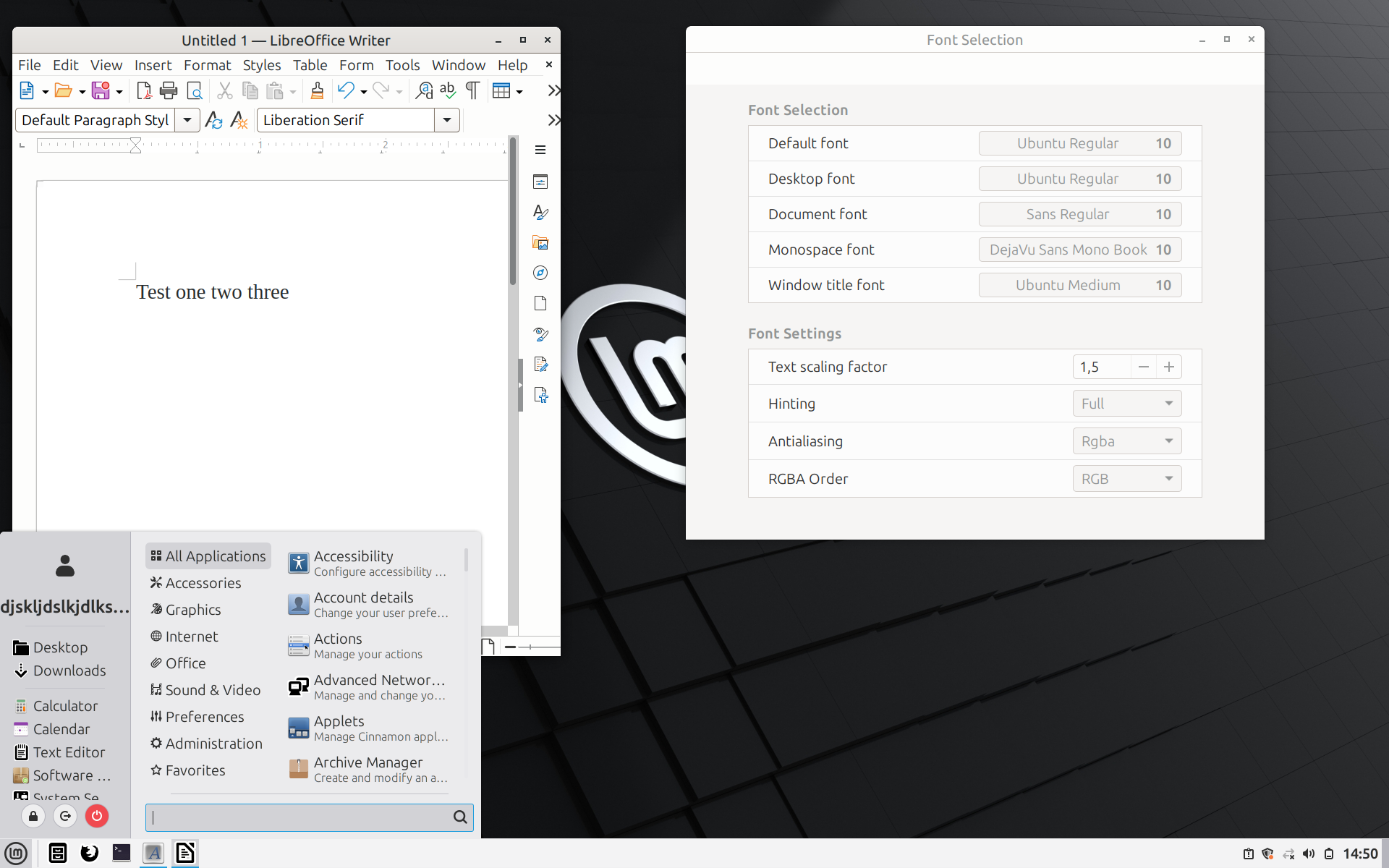Viewport: 1389px width, 868px height.
Task: Toggle Print Preview in the Writer toolbar
Action: coord(195,90)
